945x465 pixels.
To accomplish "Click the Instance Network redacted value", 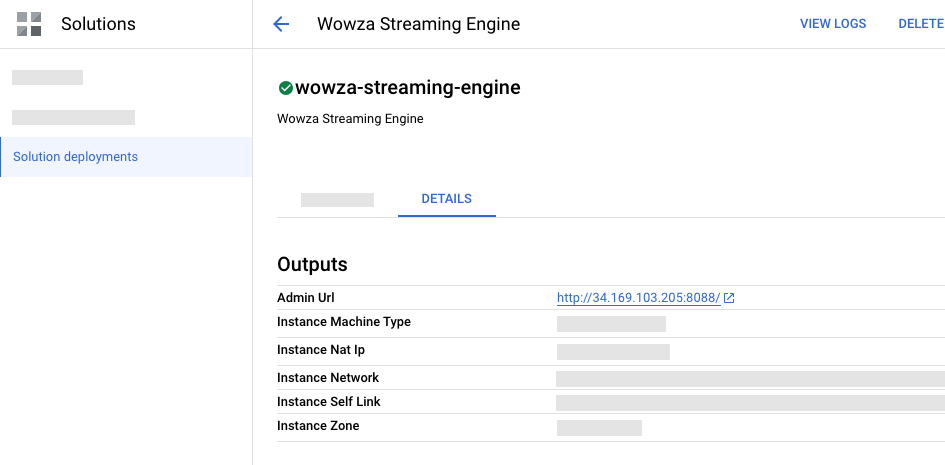I will (750, 379).
